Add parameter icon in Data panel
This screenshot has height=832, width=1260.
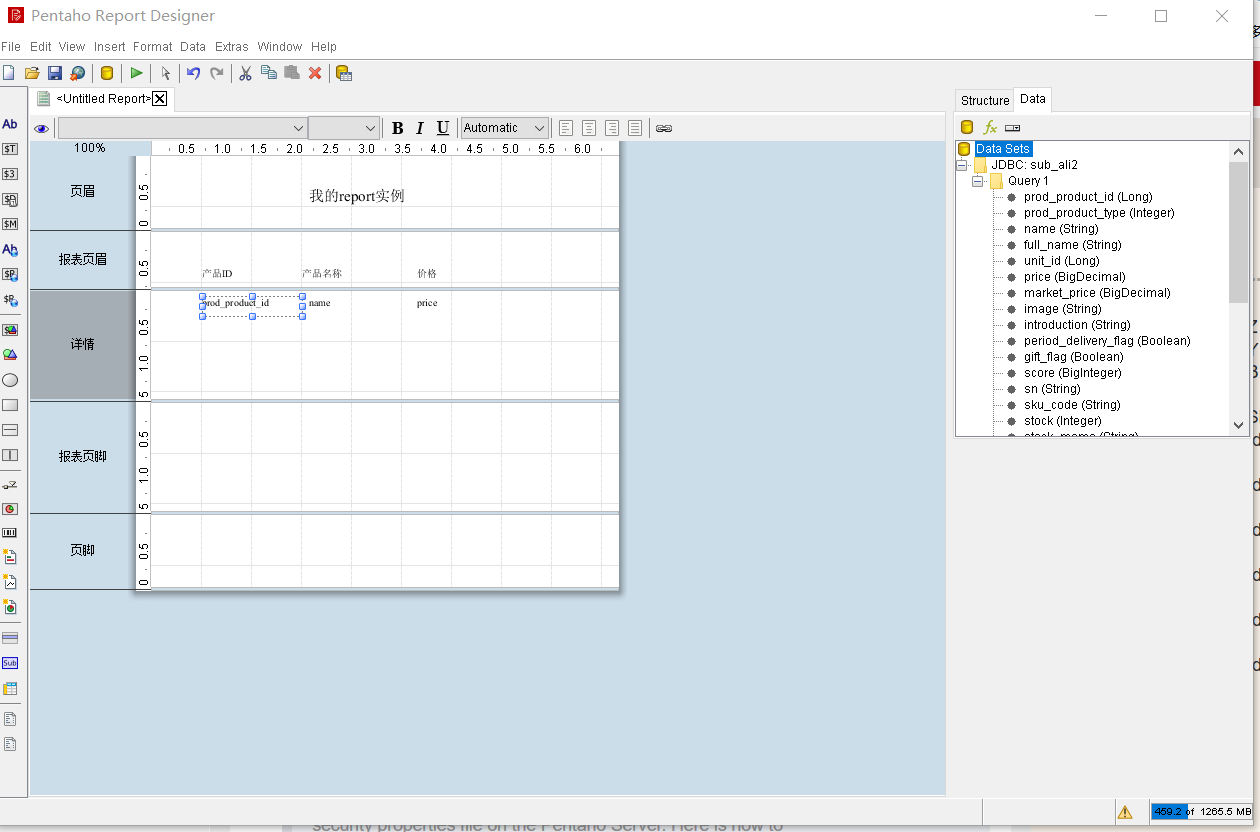tap(1013, 127)
